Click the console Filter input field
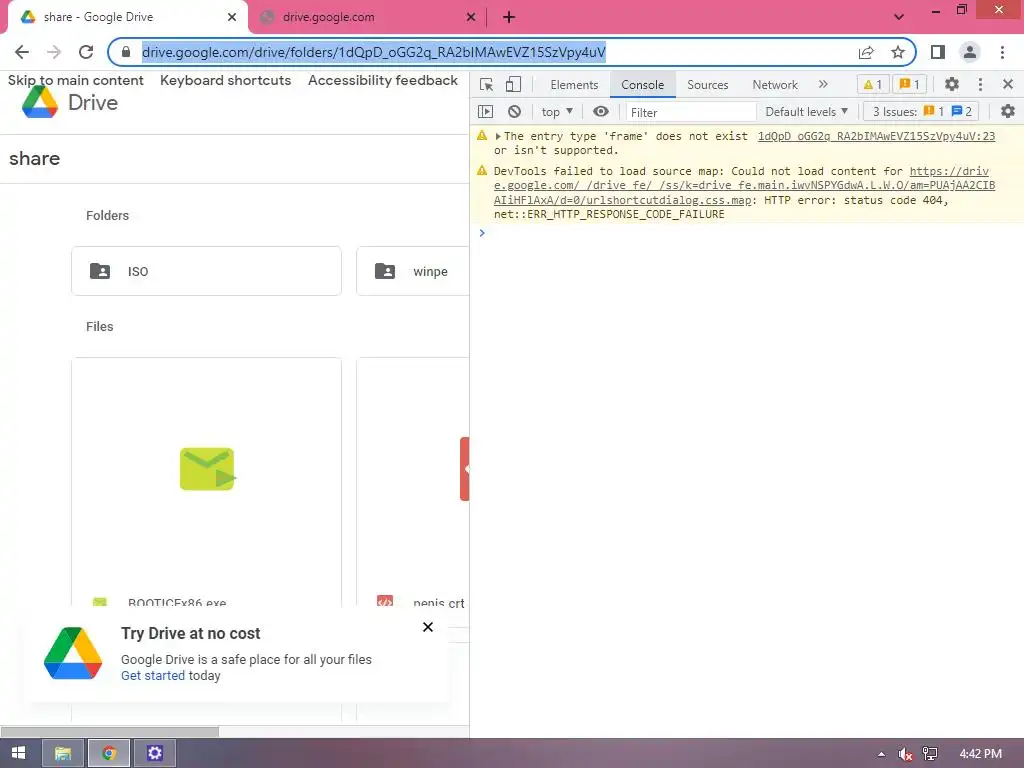The image size is (1024, 768). click(x=691, y=112)
